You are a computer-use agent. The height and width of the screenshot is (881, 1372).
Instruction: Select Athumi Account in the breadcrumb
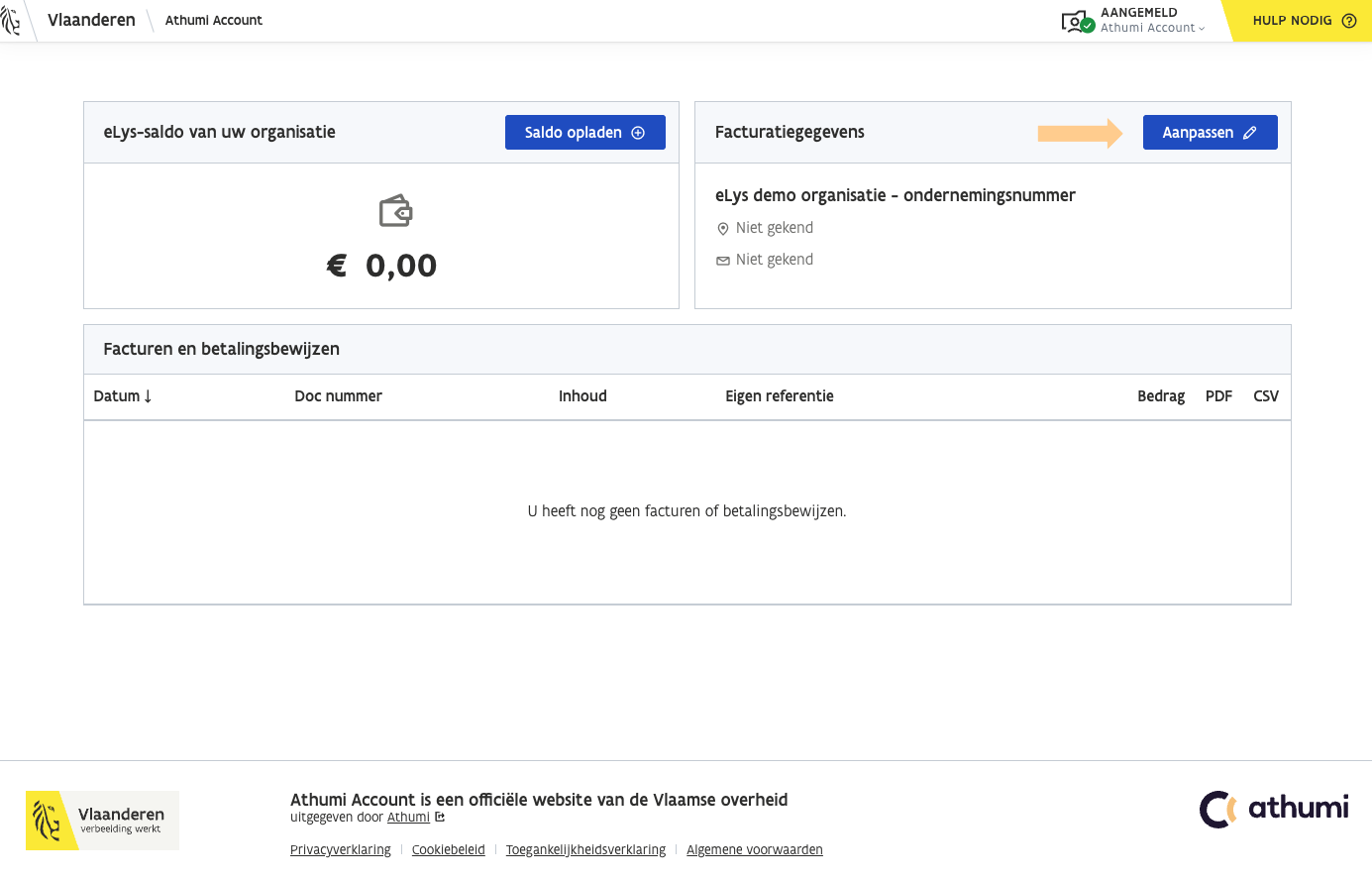click(x=214, y=20)
